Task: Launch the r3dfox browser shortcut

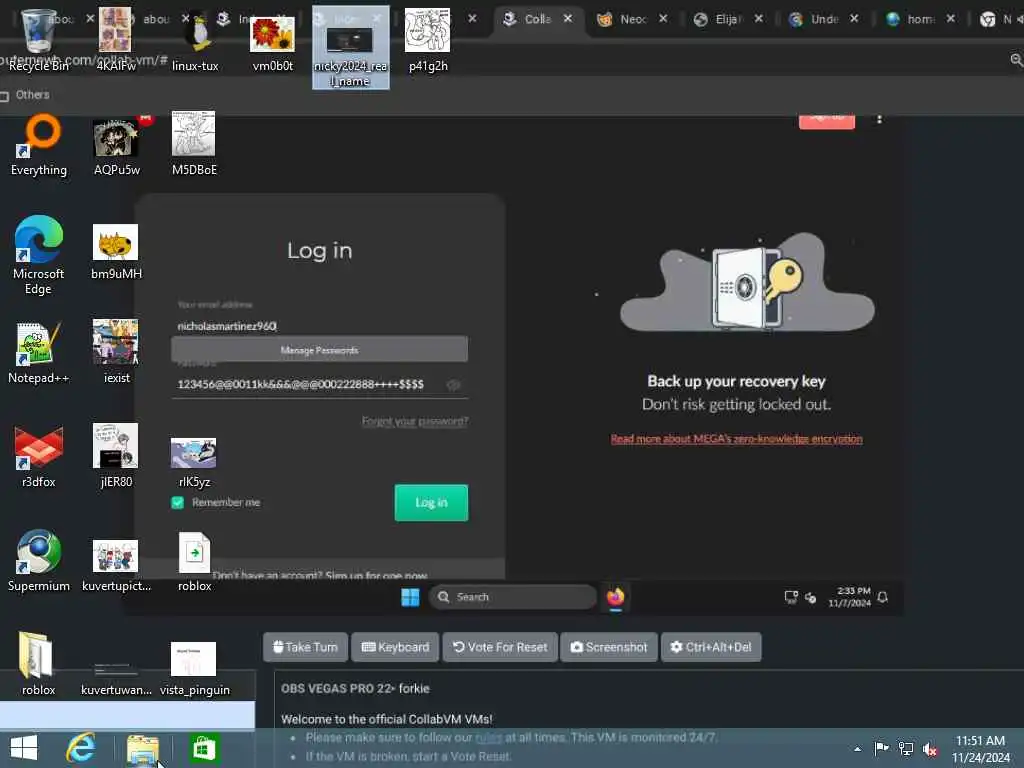Action: pyautogui.click(x=39, y=456)
